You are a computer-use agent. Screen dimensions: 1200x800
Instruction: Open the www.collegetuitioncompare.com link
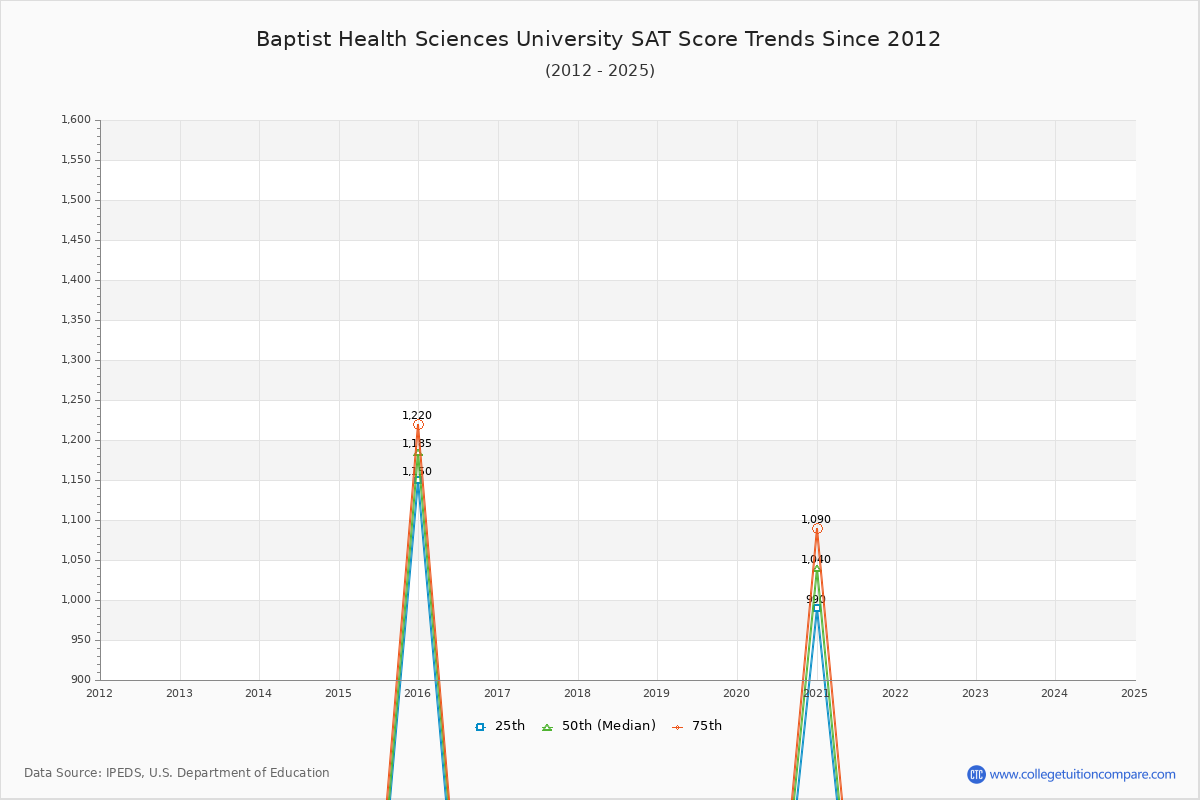(1083, 774)
